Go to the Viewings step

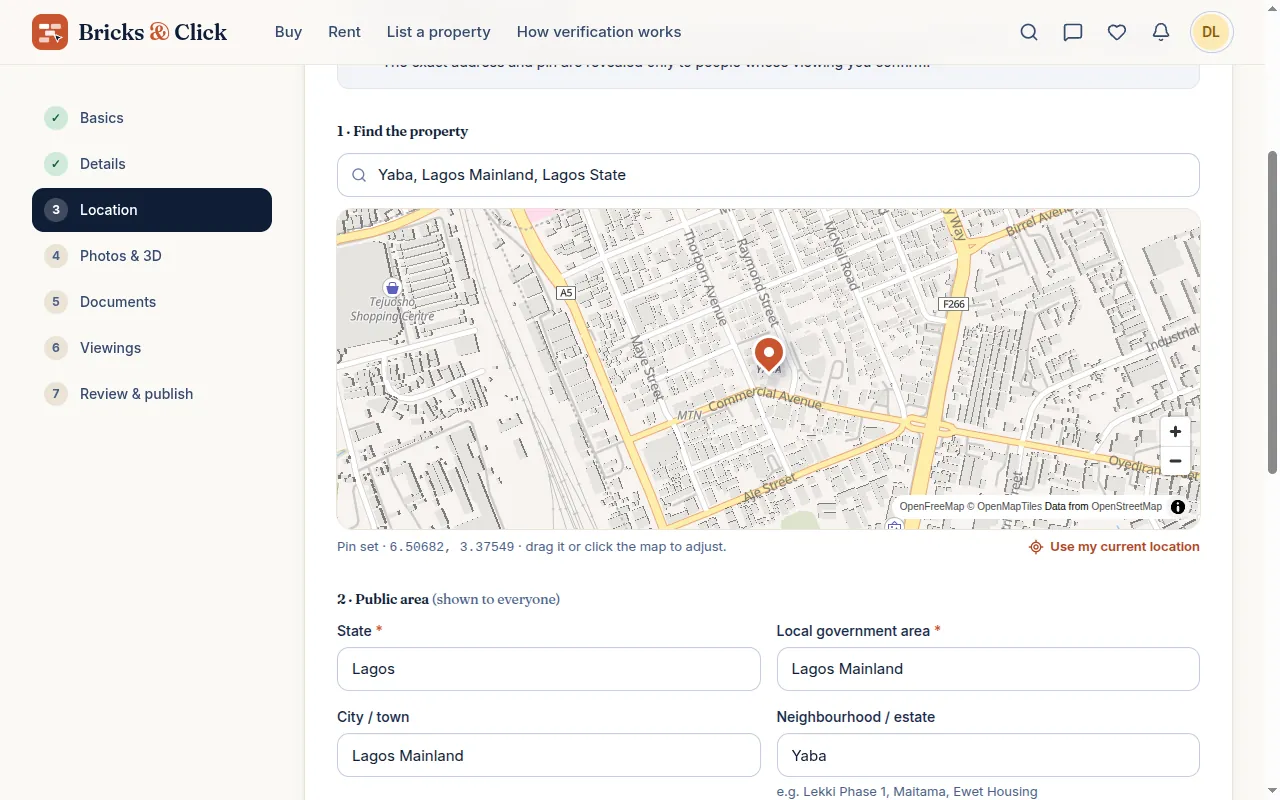click(x=152, y=348)
